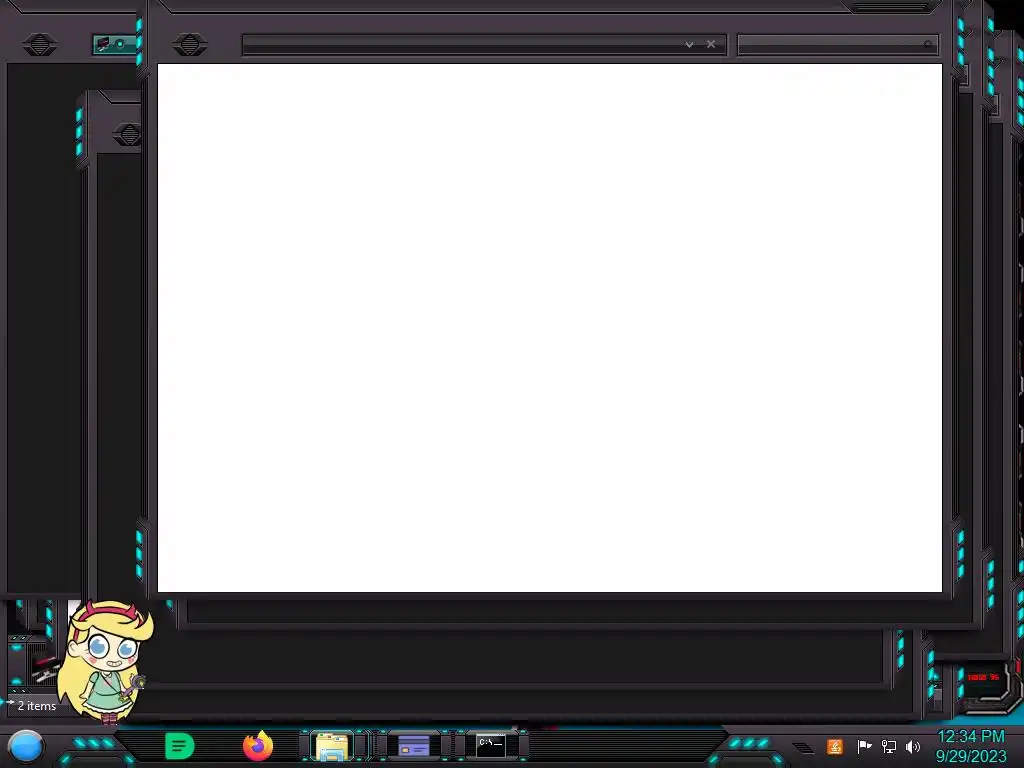Viewport: 1024px width, 768px height.
Task: Open the Command Prompt taskbar icon
Action: 490,745
